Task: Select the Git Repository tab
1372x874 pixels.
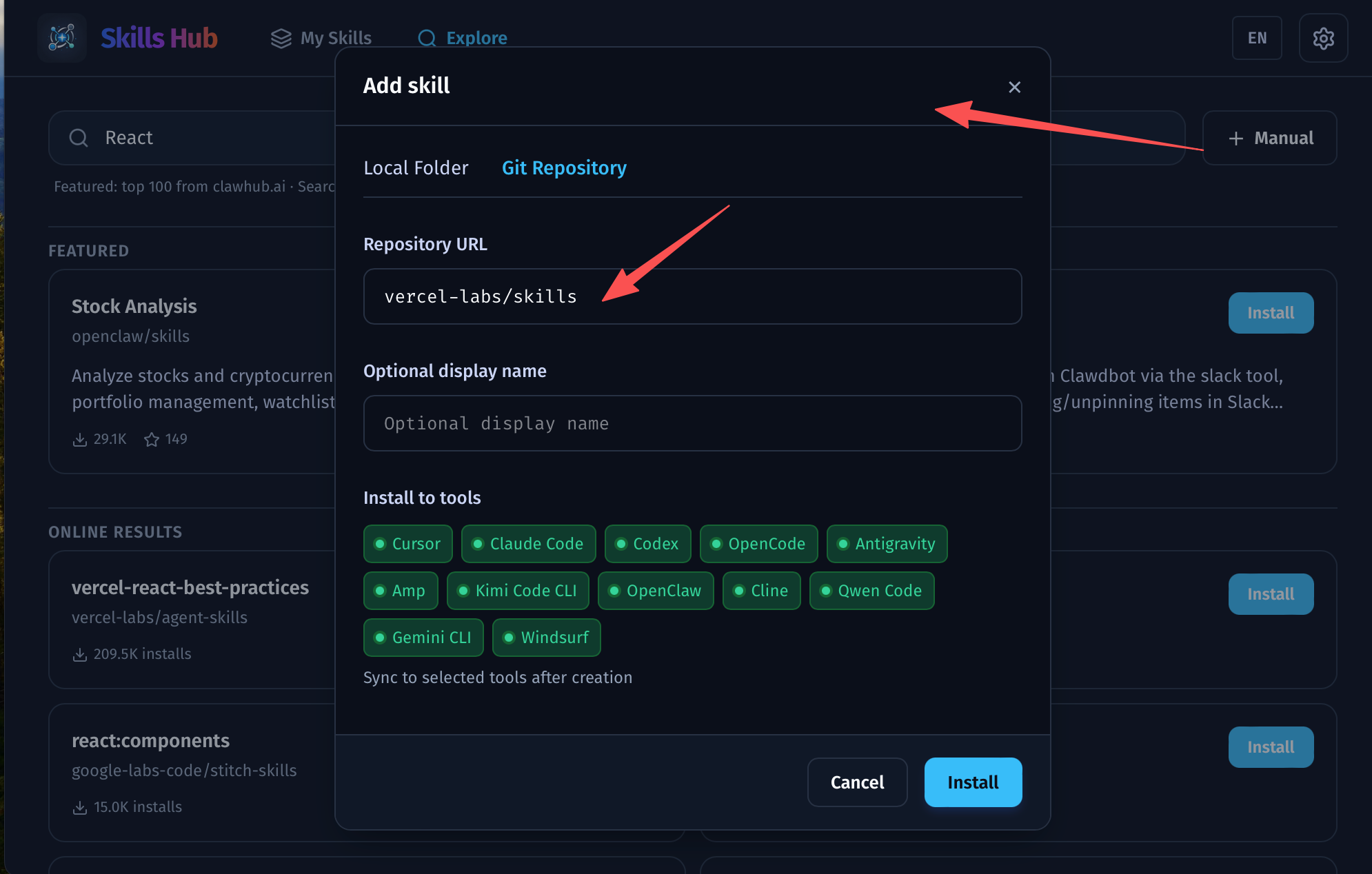Action: click(564, 168)
